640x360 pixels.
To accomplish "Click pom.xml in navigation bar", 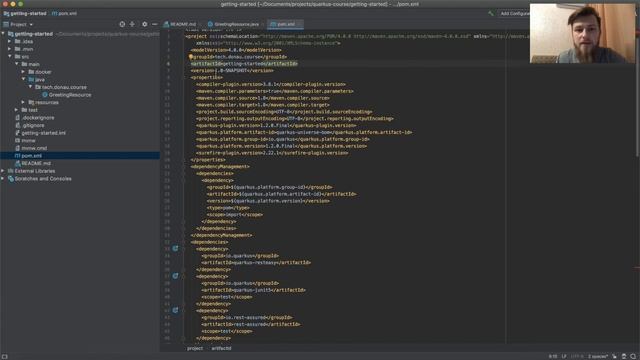I will (67, 13).
